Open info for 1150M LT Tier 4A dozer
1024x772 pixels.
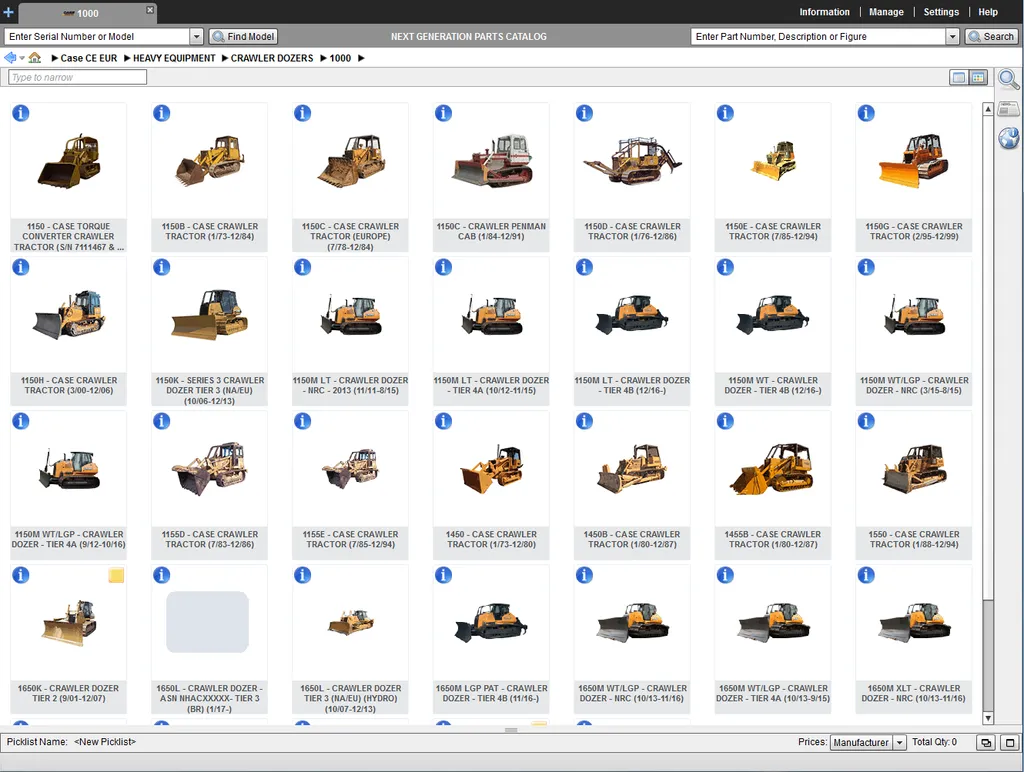click(x=443, y=267)
